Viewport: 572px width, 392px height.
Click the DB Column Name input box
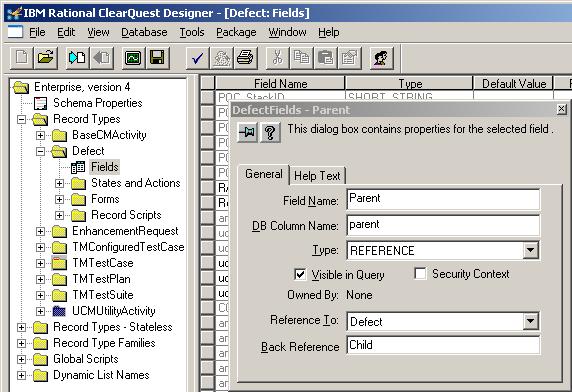tap(443, 225)
